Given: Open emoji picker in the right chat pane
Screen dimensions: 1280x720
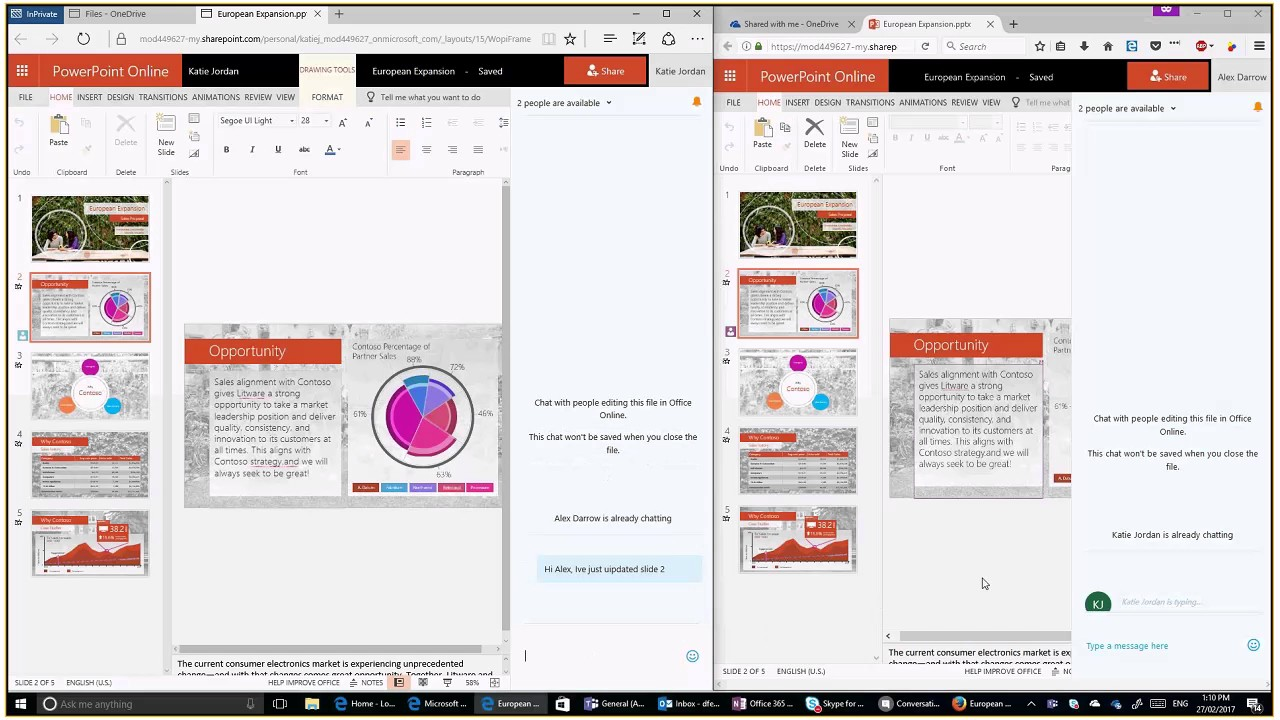Looking at the screenshot, I should (x=1253, y=645).
